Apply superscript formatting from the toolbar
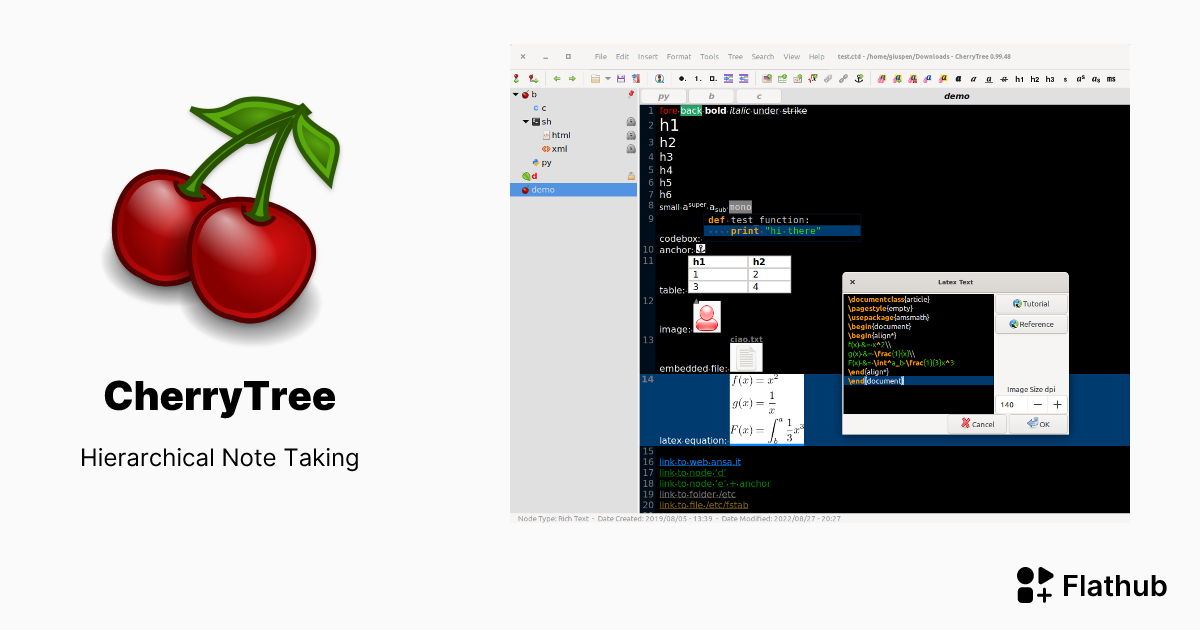This screenshot has width=1200, height=630. tap(1080, 79)
